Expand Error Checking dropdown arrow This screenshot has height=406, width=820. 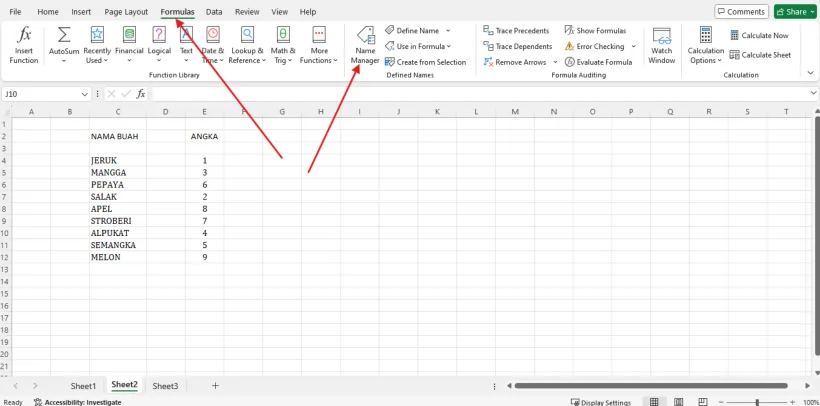click(x=633, y=46)
